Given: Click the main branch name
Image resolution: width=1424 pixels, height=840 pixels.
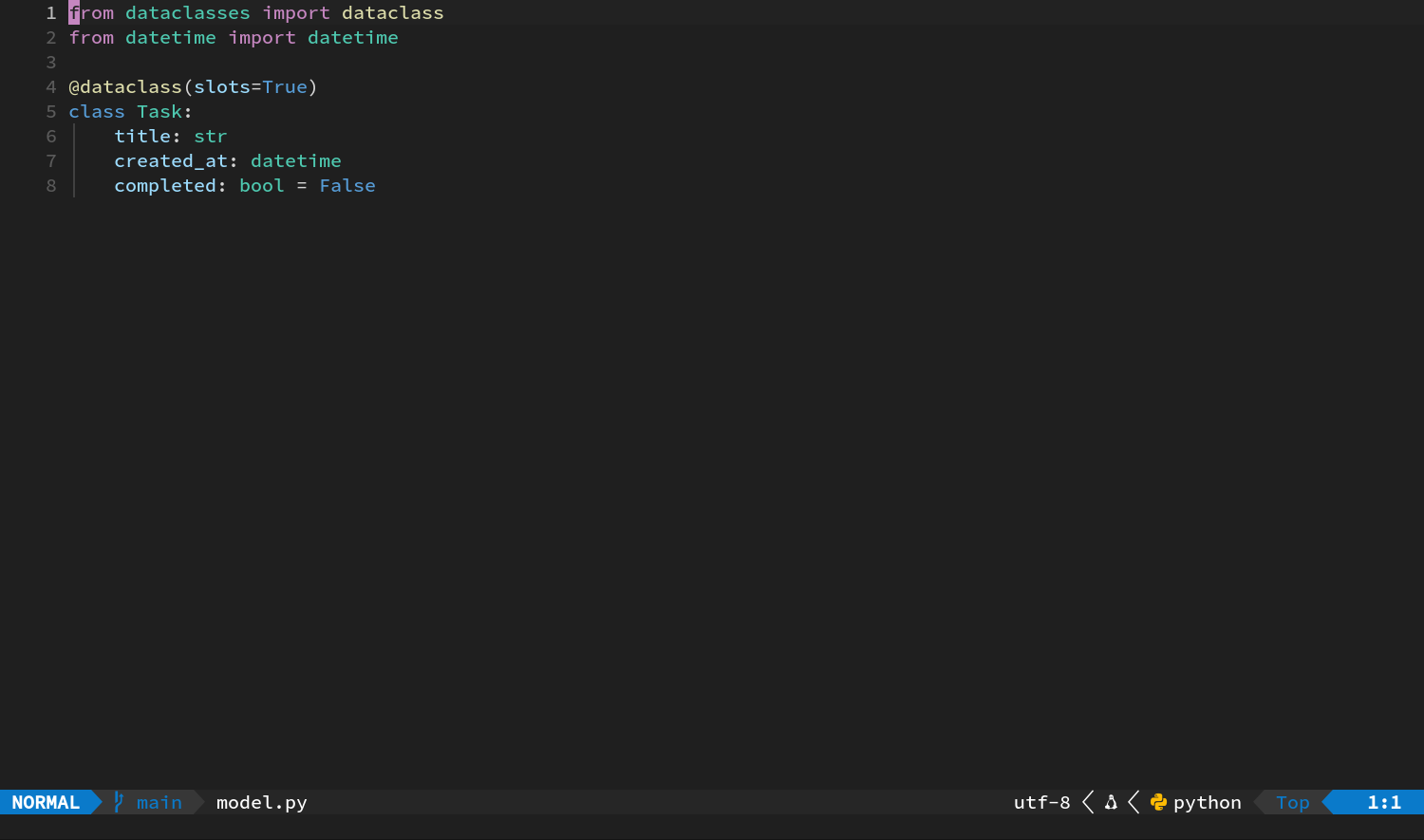Looking at the screenshot, I should 159,802.
